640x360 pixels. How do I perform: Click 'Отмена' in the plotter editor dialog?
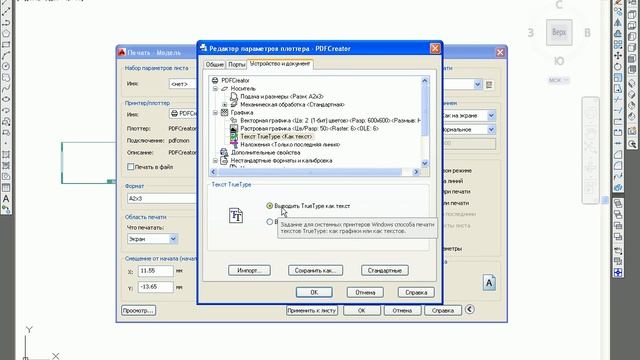coord(365,292)
